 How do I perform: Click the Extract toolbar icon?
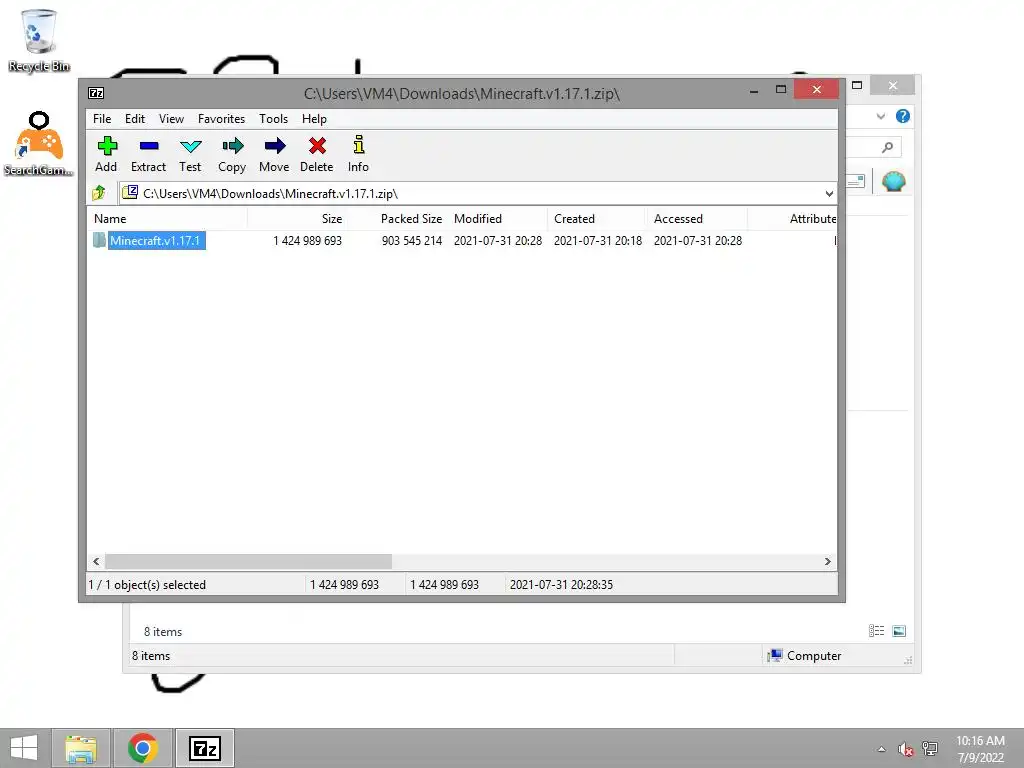click(x=148, y=153)
